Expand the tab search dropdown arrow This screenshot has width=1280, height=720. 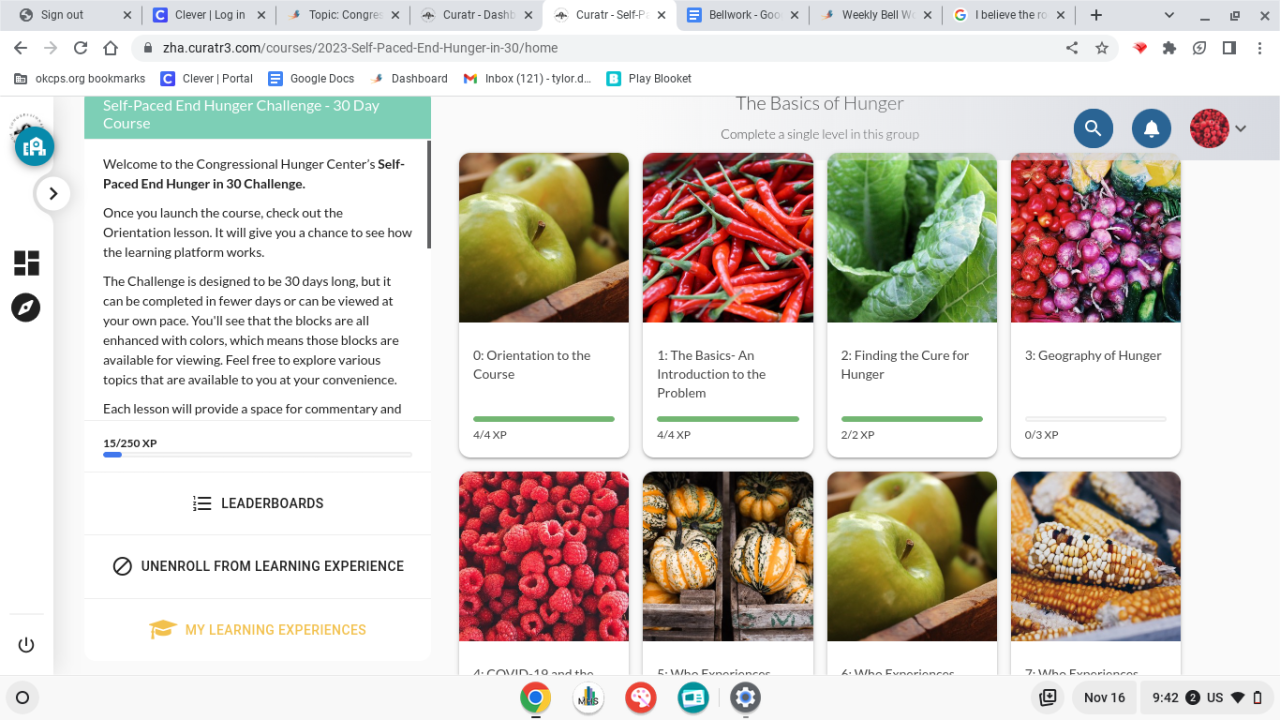pos(1170,15)
